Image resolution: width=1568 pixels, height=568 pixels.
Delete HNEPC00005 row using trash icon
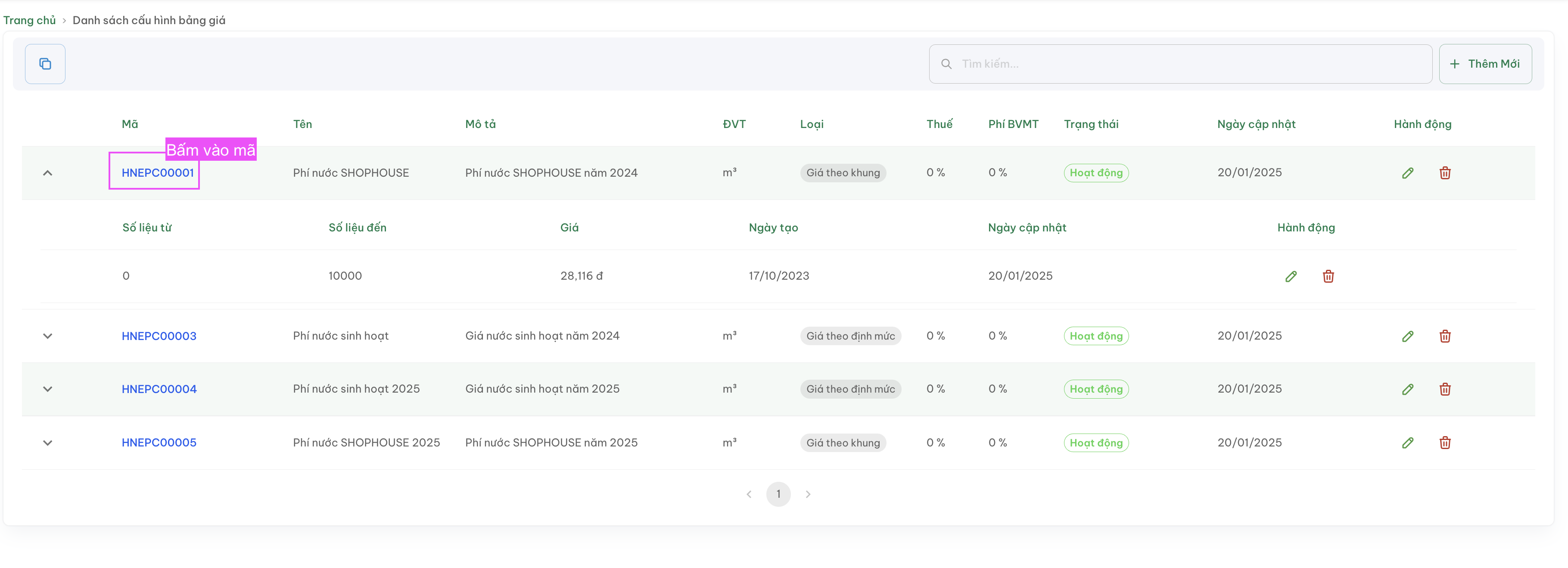1444,443
